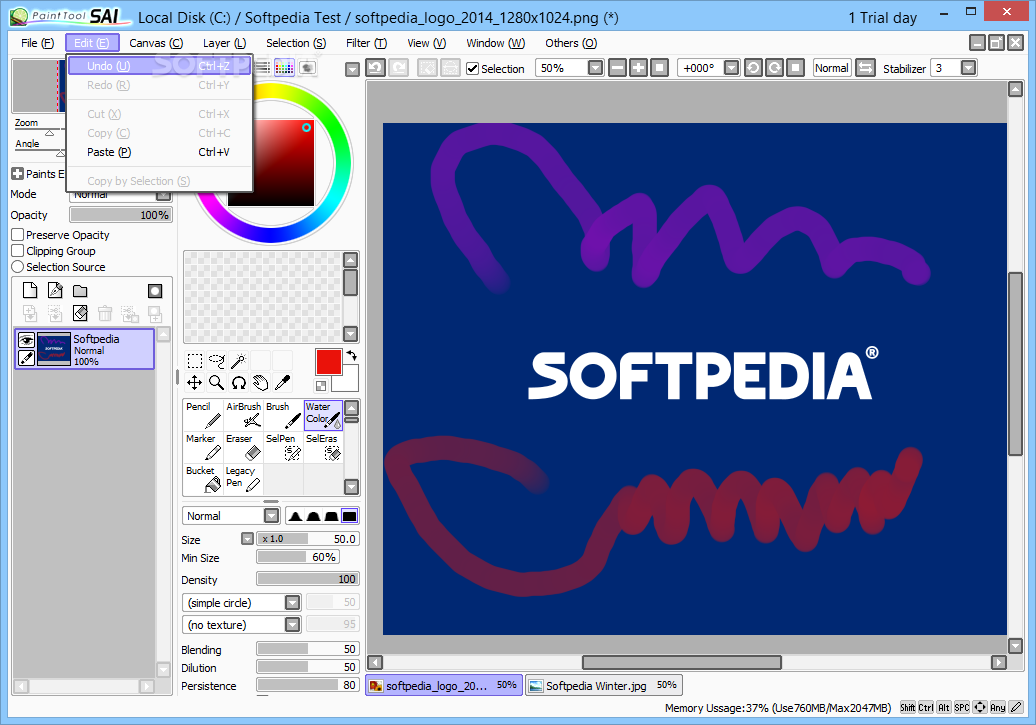This screenshot has height=725, width=1036.
Task: Activate the hand pan tool
Action: point(260,383)
